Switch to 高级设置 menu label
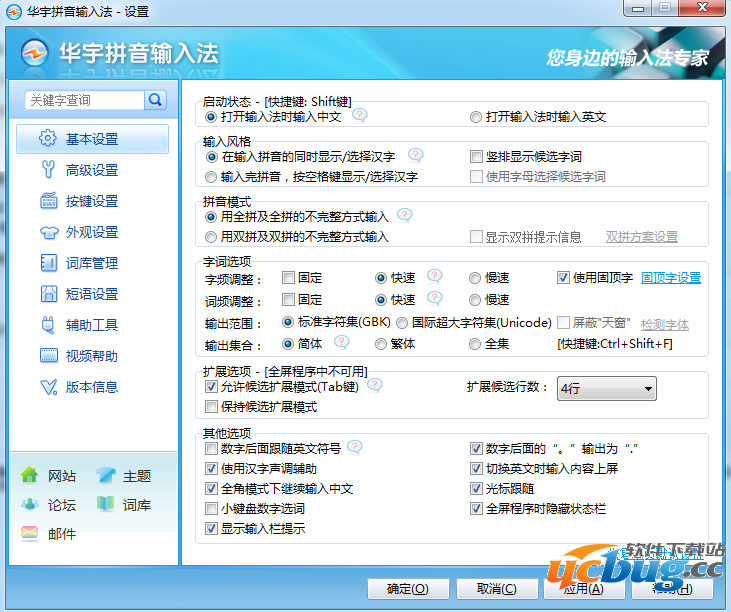 pyautogui.click(x=92, y=170)
